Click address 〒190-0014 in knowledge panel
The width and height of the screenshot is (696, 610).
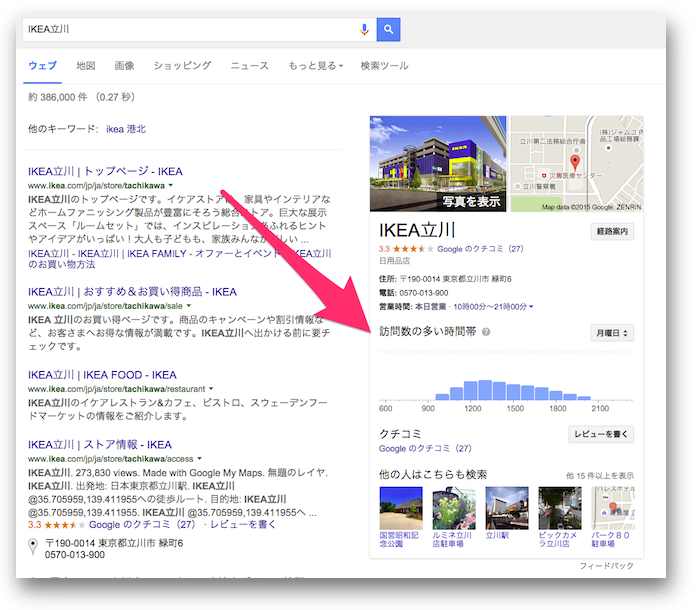pos(456,279)
